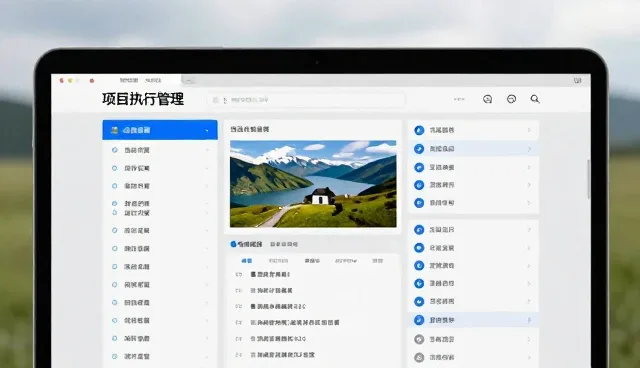This screenshot has height=368, width=640.
Task: Collapse the blue highlighted sidebar header arrow
Action: [x=207, y=131]
